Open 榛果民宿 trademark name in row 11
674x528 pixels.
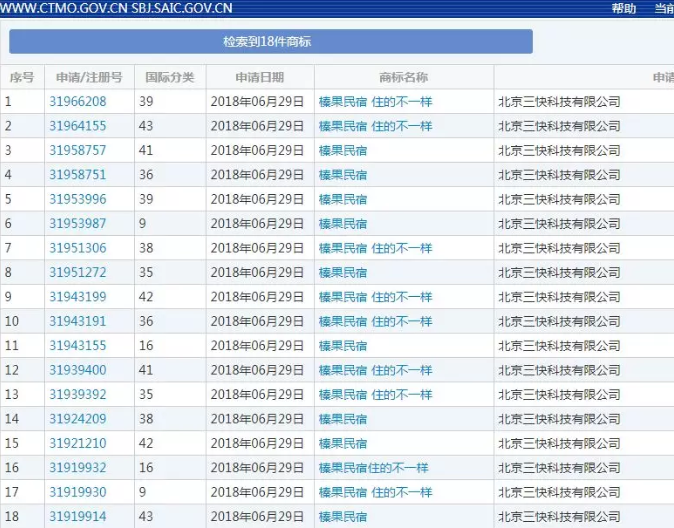pos(343,346)
